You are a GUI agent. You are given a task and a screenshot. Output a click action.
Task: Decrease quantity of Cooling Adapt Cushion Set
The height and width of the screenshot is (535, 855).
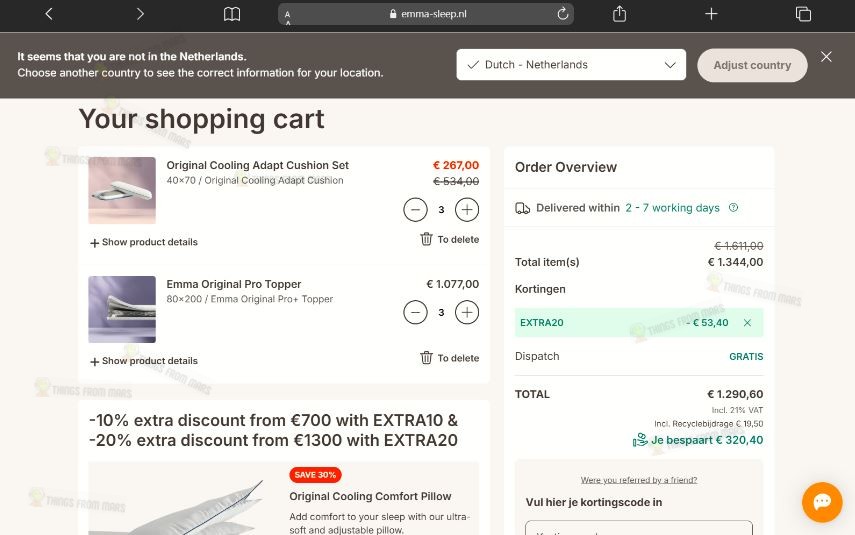click(416, 209)
